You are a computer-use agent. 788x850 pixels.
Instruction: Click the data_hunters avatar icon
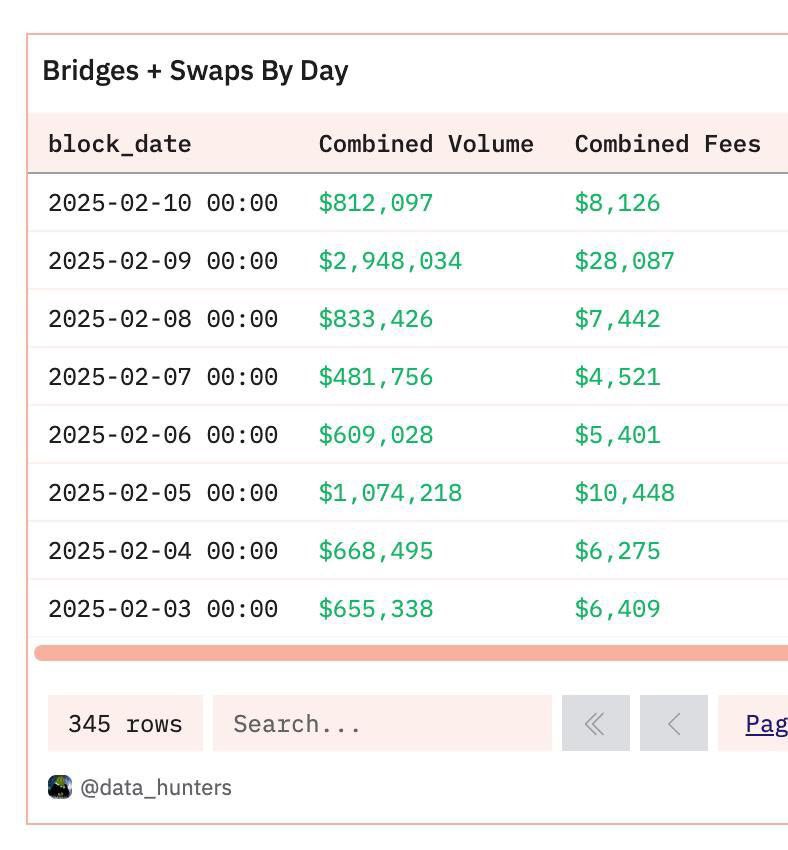point(60,787)
